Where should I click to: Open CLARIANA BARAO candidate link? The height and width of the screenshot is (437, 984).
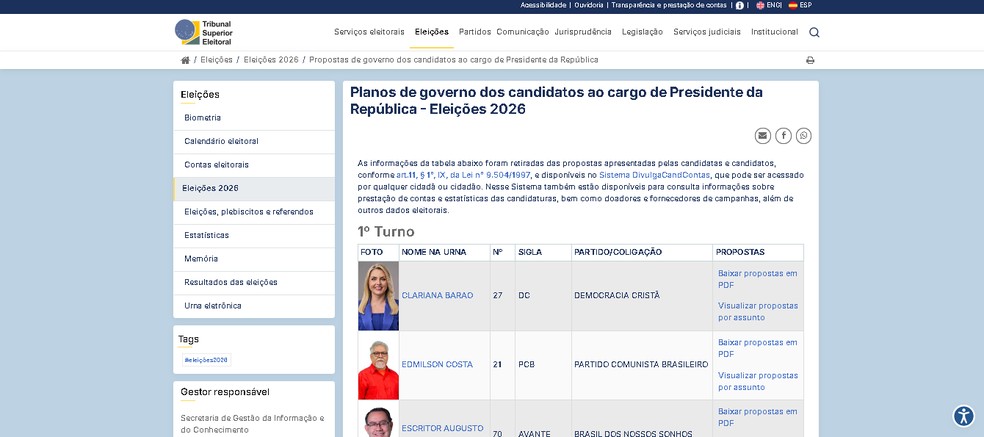pos(437,296)
